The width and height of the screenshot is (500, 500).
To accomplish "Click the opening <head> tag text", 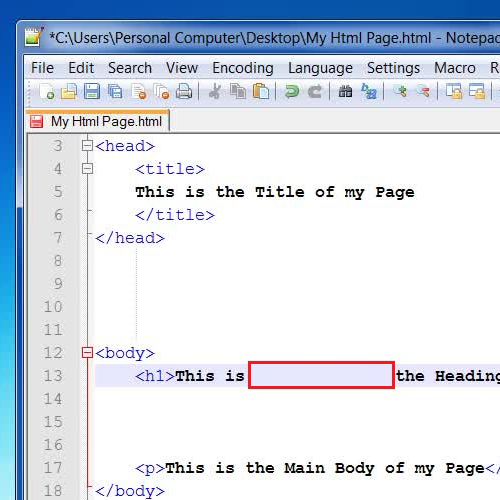I will (125, 146).
